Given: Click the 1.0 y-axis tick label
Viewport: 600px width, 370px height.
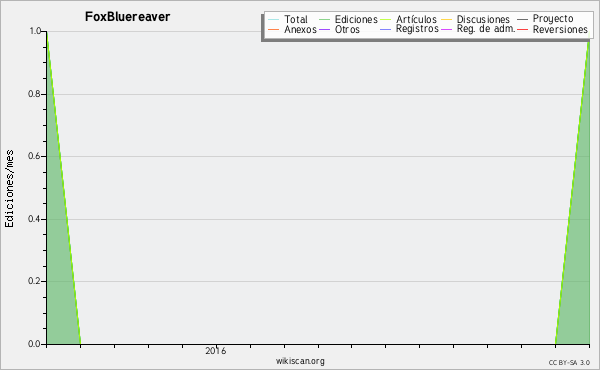Looking at the screenshot, I should point(35,31).
